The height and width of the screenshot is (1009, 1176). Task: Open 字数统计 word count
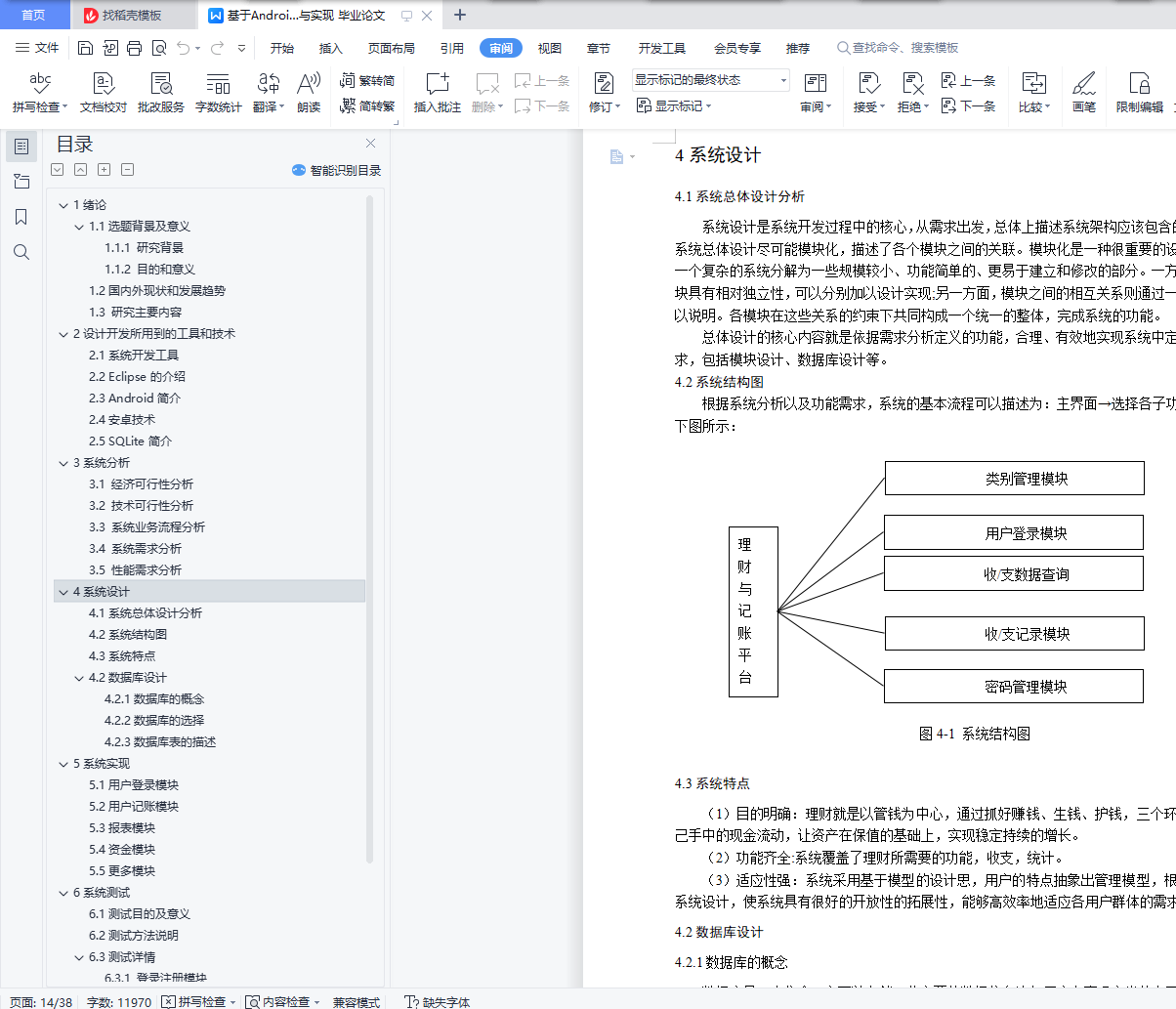click(219, 93)
